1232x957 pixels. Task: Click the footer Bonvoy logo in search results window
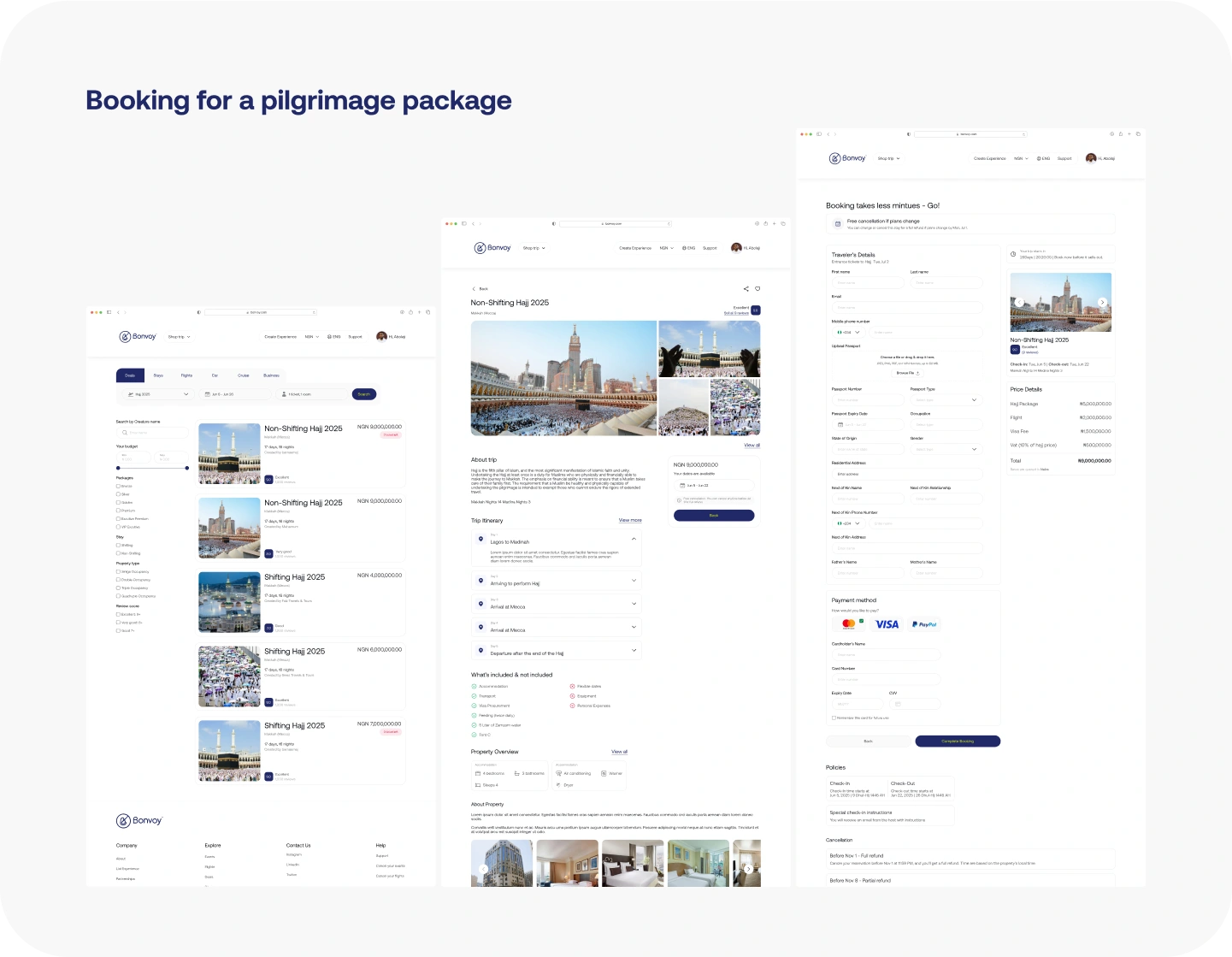(139, 821)
